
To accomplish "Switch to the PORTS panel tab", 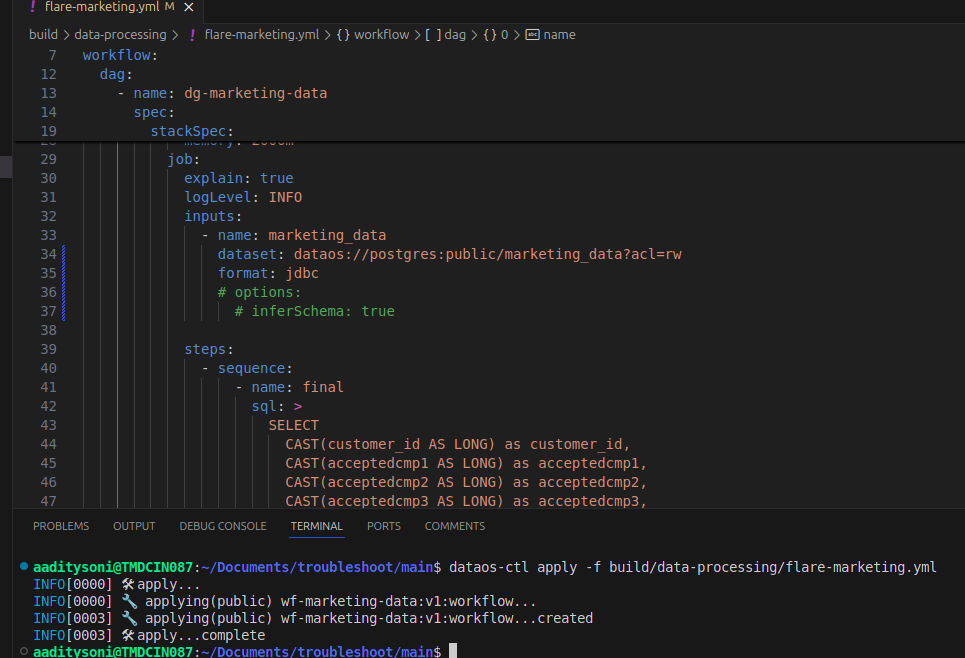I will point(383,526).
